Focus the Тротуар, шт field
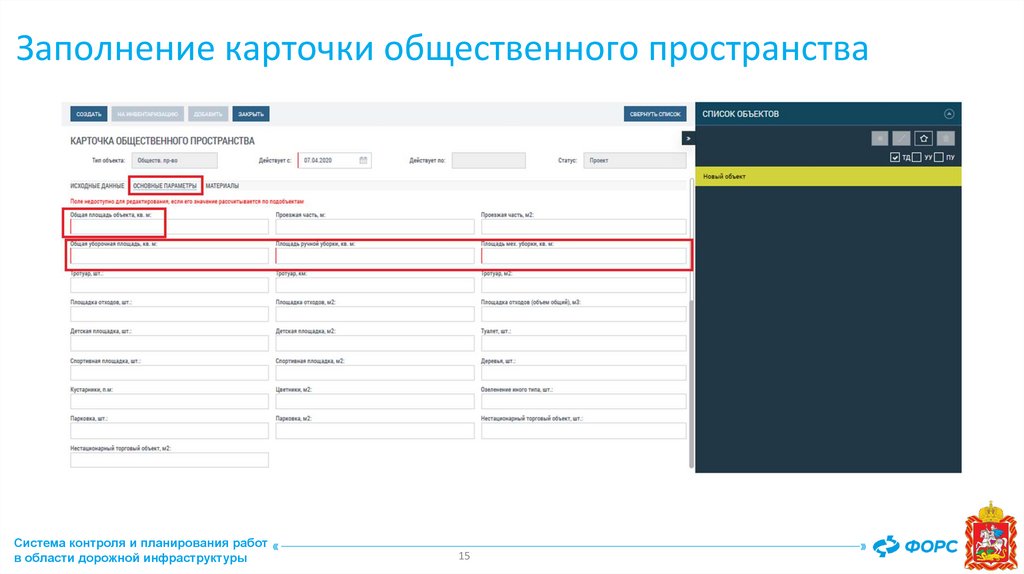The width and height of the screenshot is (1024, 574). coord(169,285)
